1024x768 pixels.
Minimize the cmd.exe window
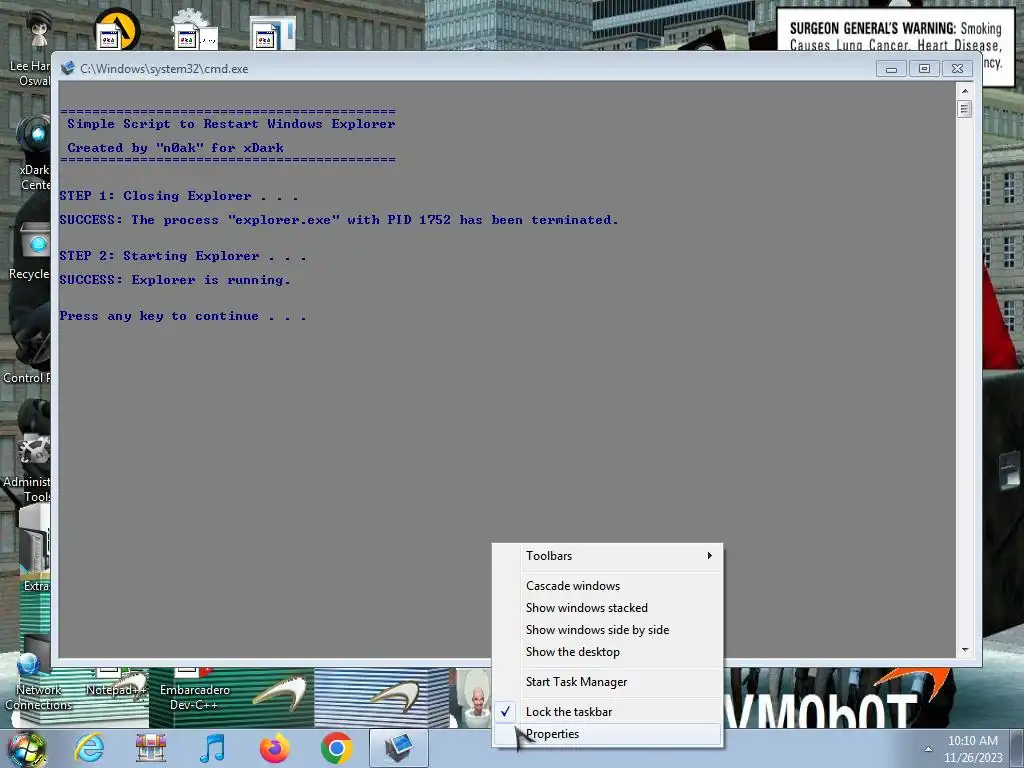[x=891, y=69]
